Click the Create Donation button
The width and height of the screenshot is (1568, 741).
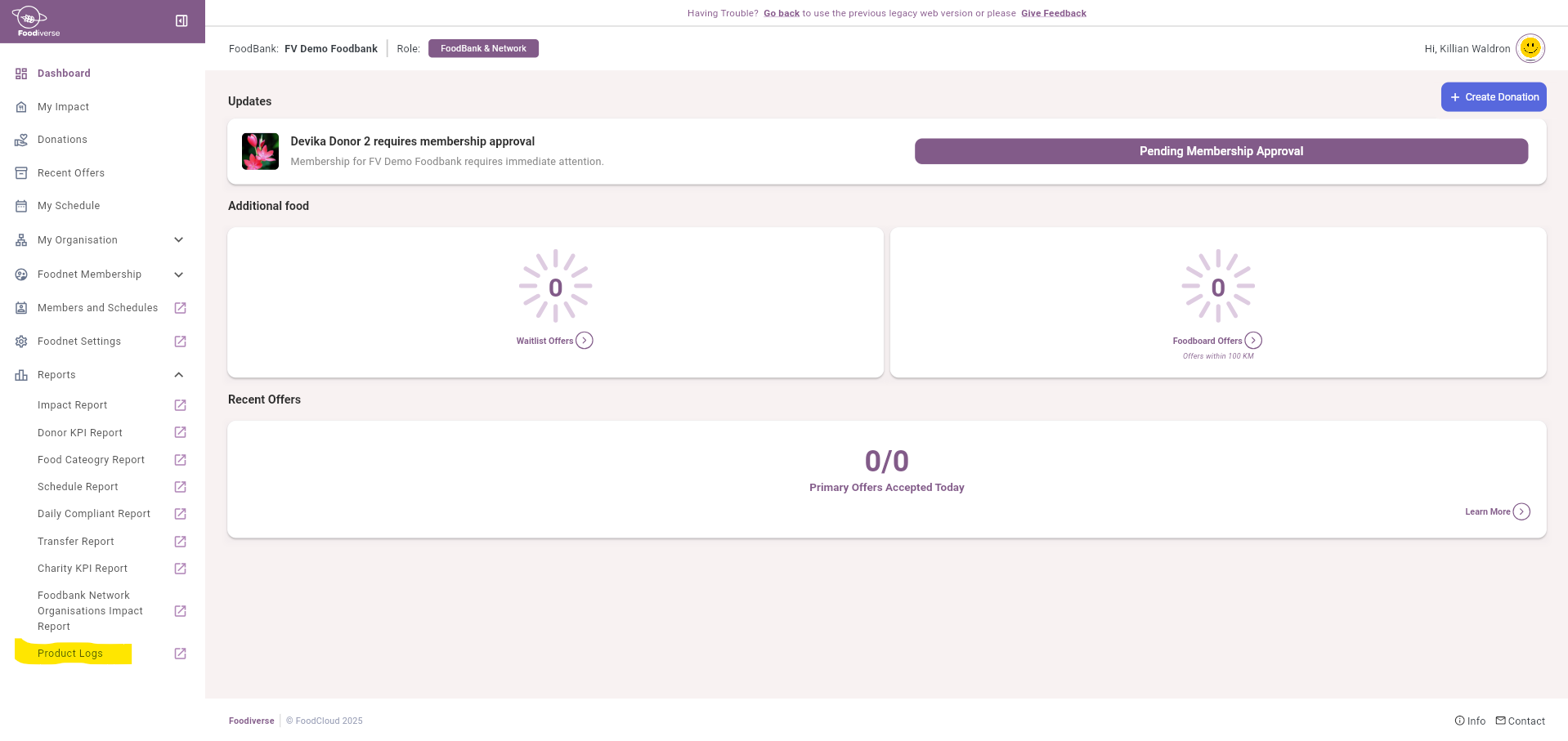click(x=1493, y=97)
